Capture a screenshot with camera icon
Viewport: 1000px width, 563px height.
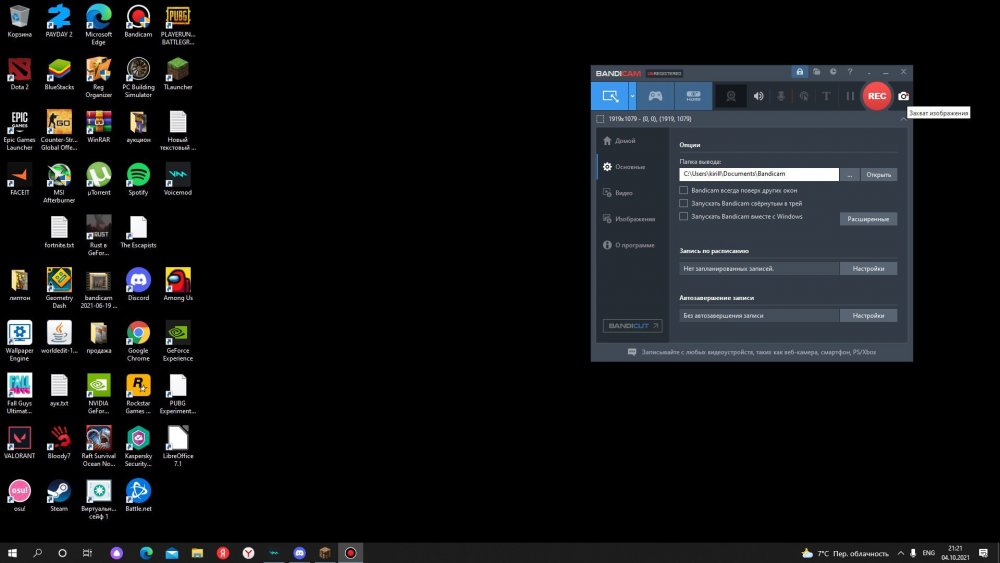click(x=903, y=96)
